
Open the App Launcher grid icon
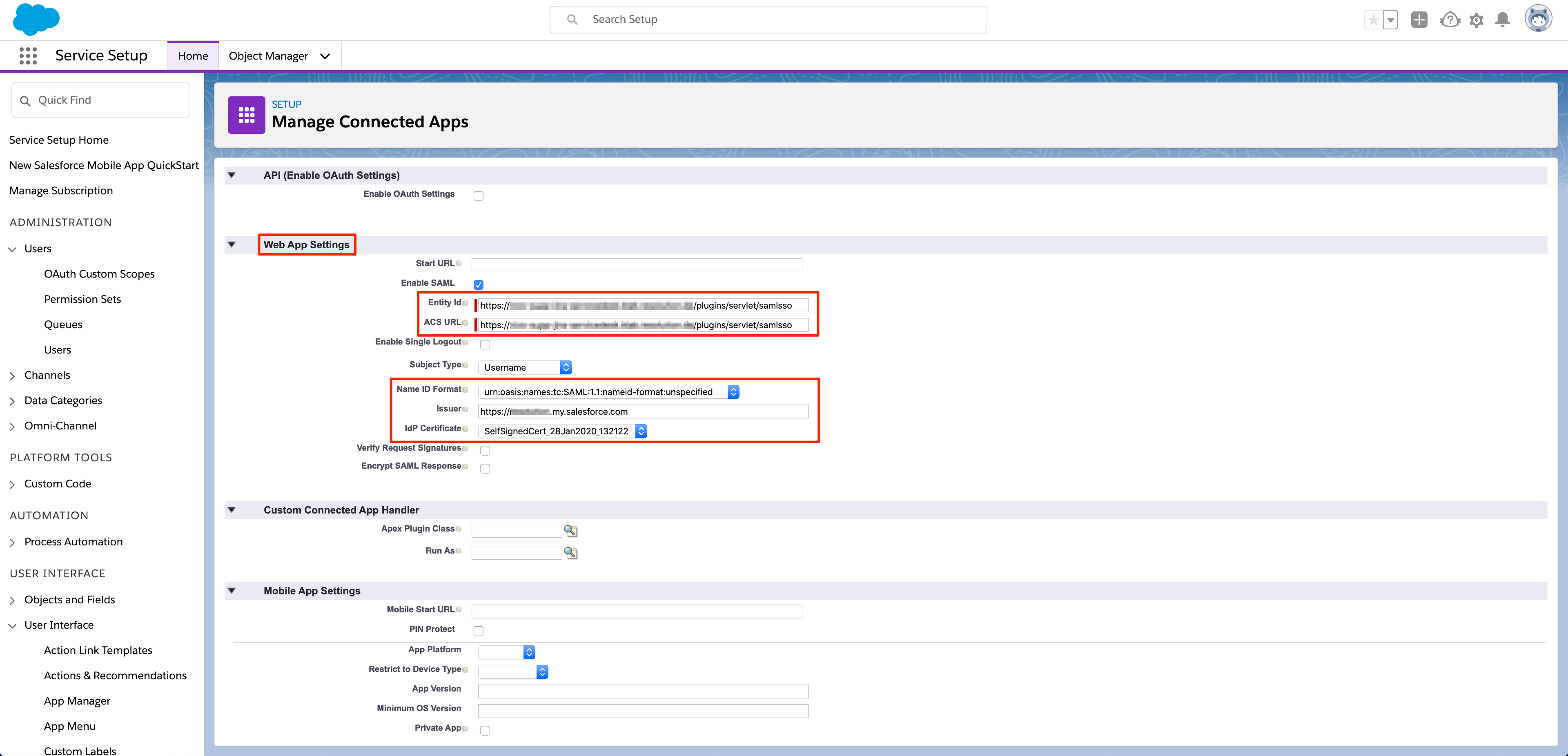click(28, 56)
